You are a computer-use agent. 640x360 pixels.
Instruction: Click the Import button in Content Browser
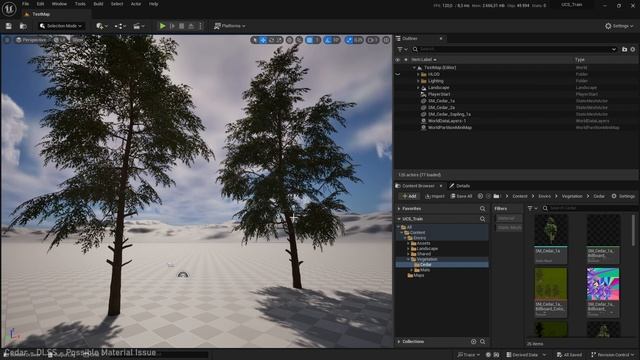(434, 196)
